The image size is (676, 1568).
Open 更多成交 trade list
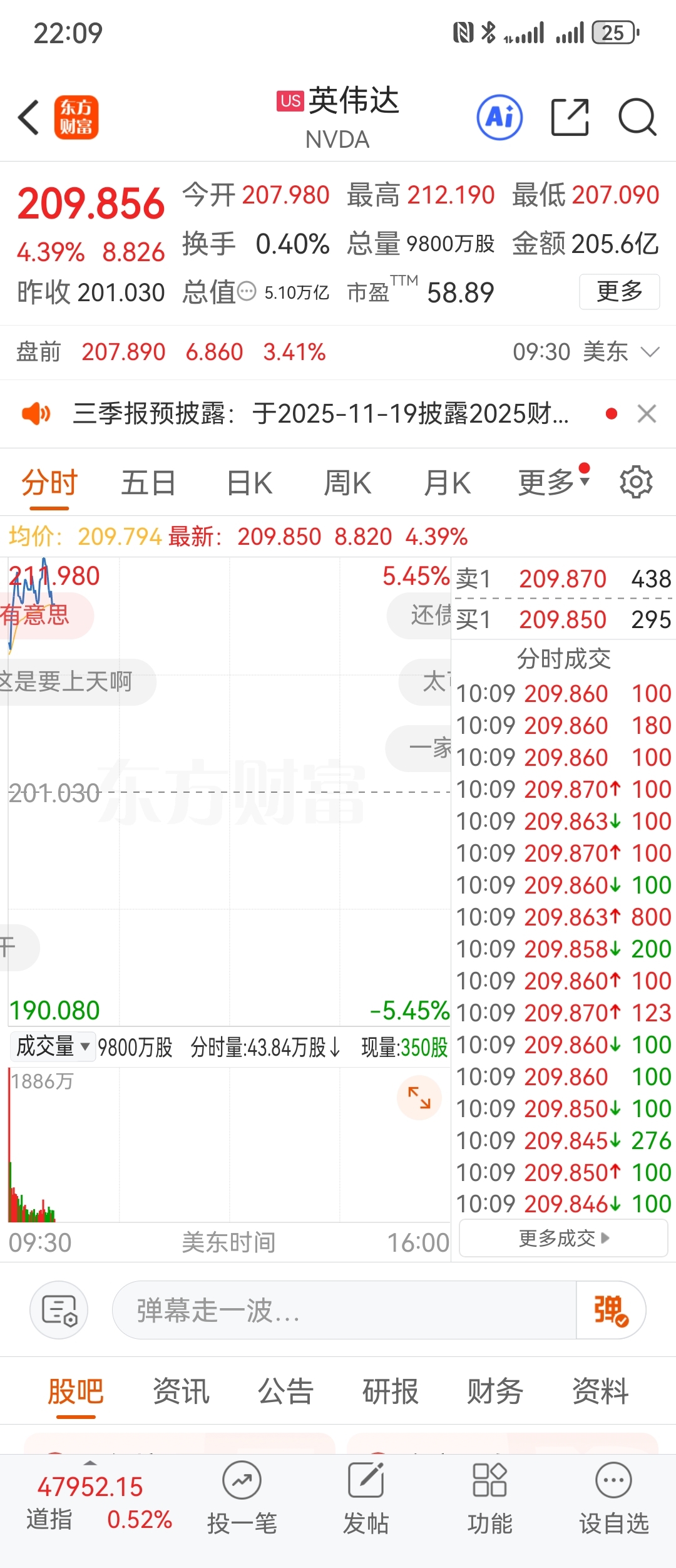[x=563, y=1238]
